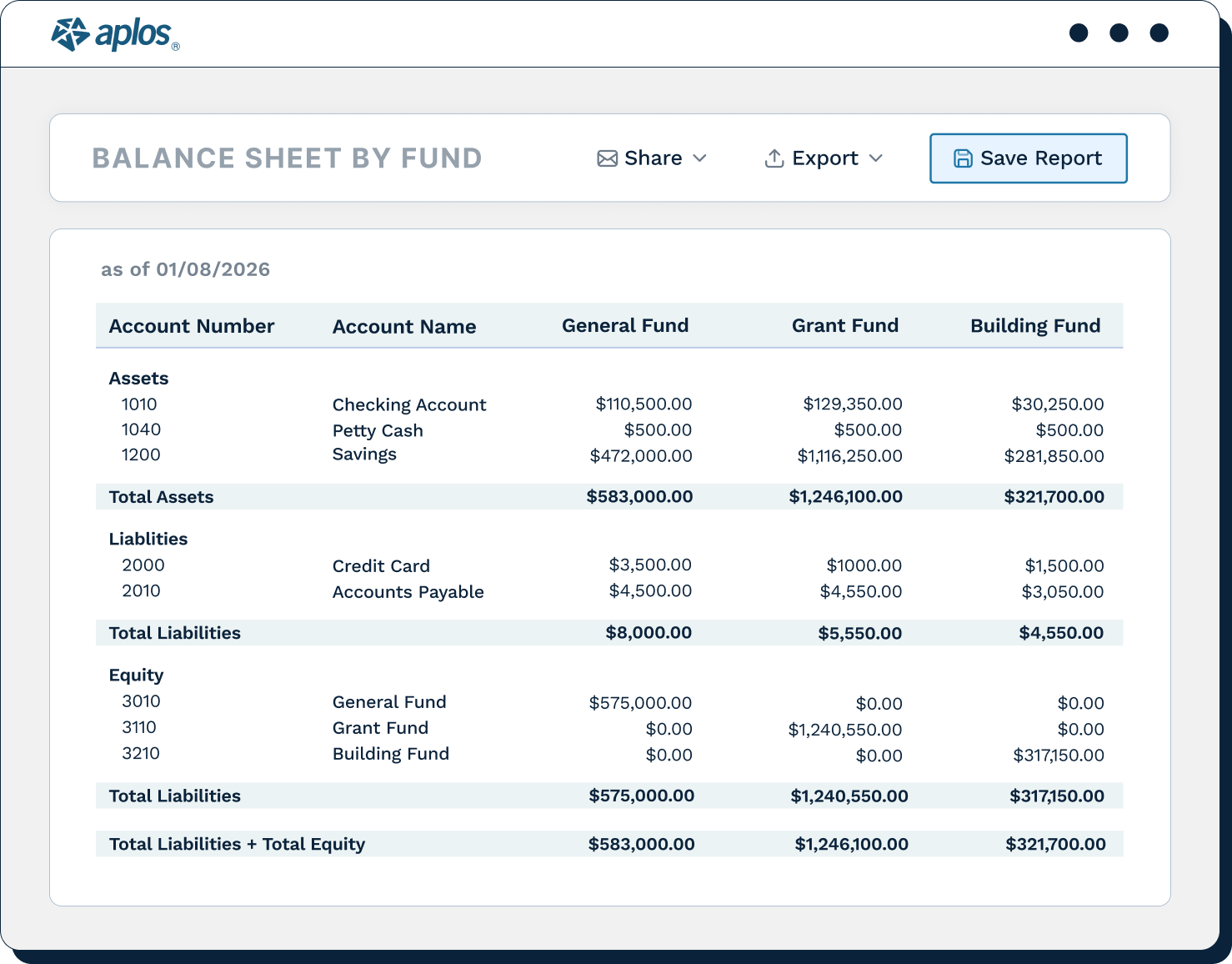Screen dimensions: 1232x964
Task: Click the $129,350.00 grant checking value
Action: pos(853,404)
